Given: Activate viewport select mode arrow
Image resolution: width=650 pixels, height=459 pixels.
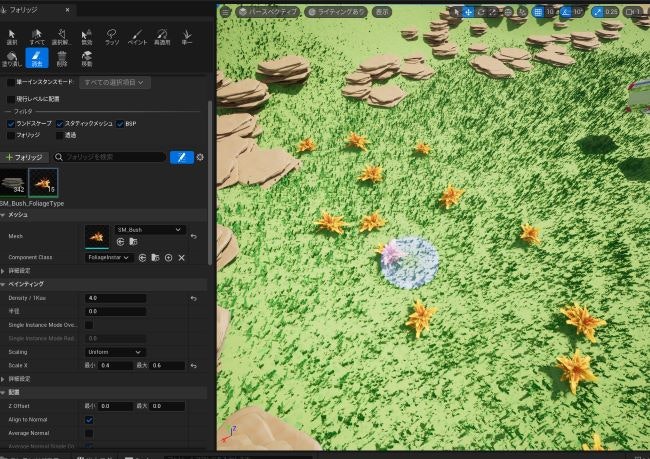Looking at the screenshot, I should (x=456, y=12).
